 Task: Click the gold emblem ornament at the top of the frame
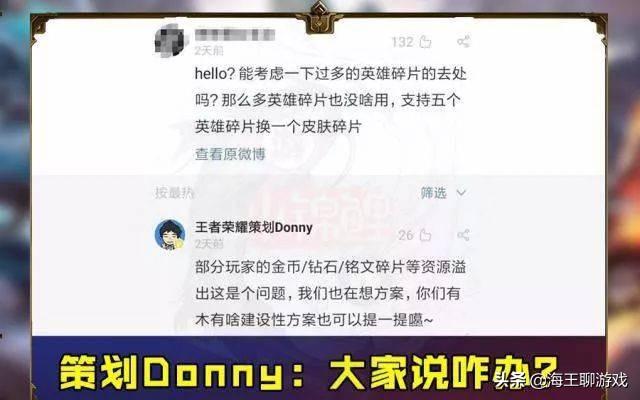click(319, 17)
